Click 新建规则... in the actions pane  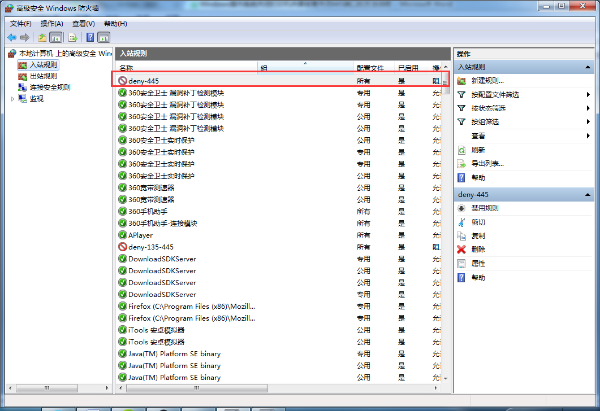point(488,81)
